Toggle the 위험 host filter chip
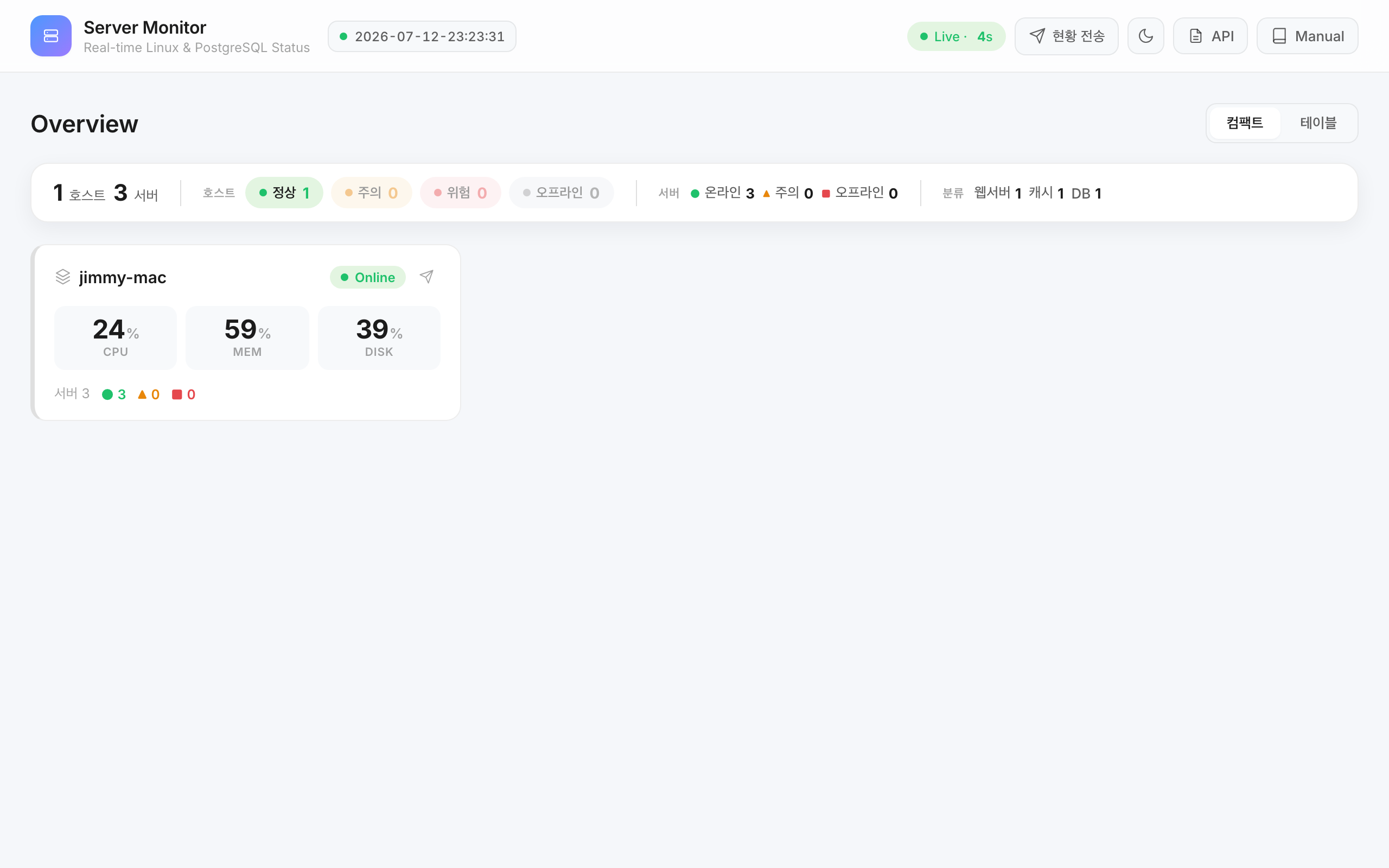Image resolution: width=1389 pixels, height=868 pixels. pos(460,193)
